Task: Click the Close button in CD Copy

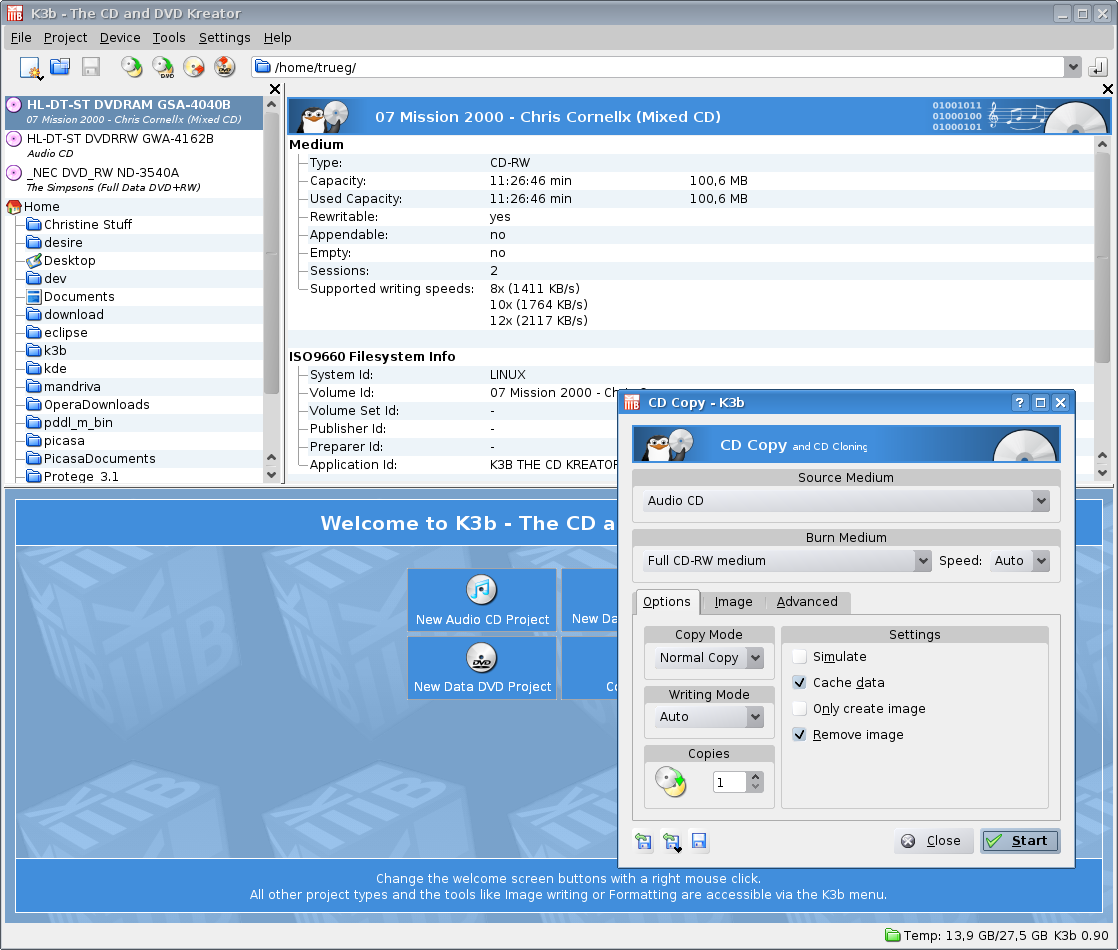Action: (x=931, y=841)
